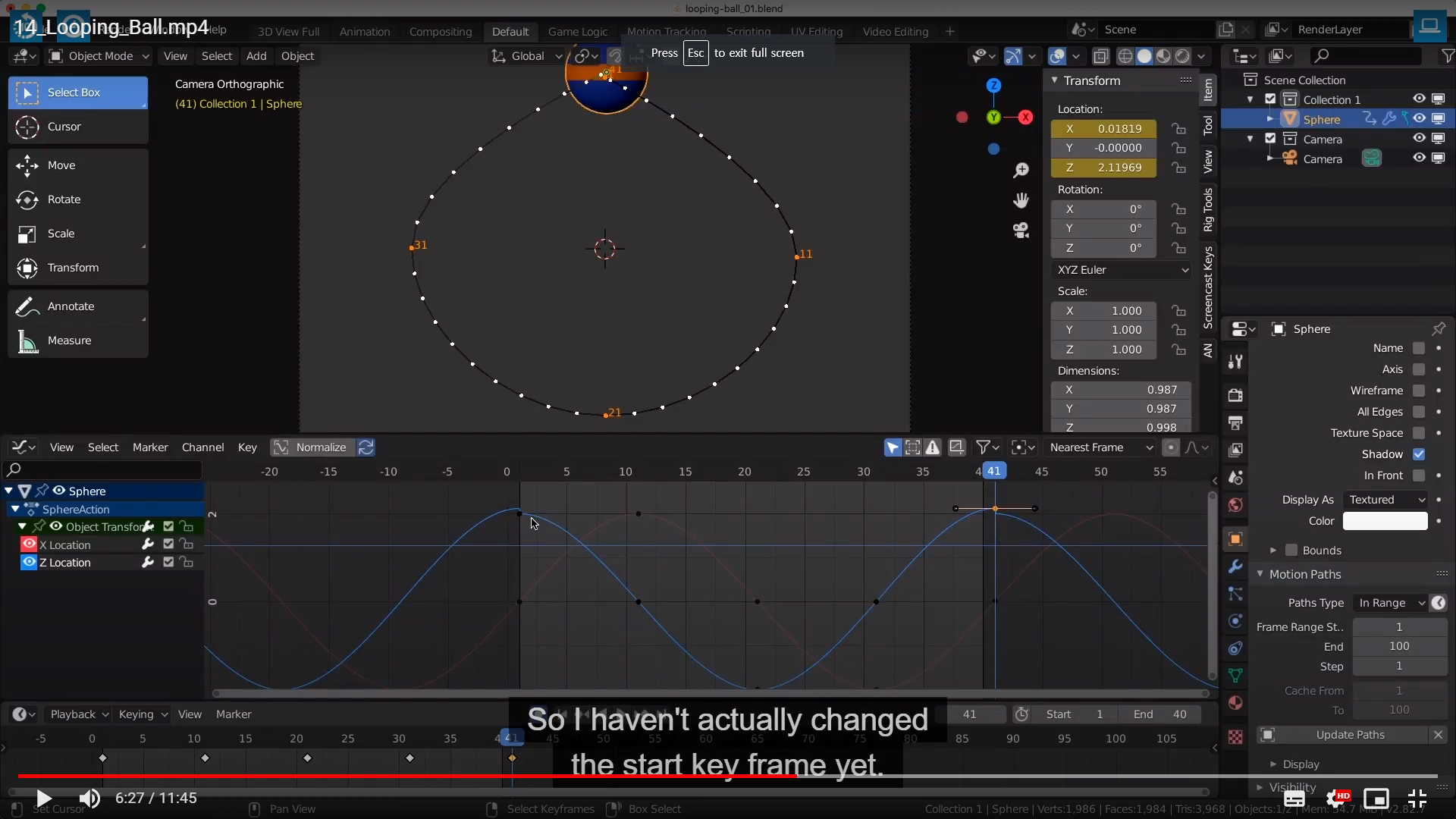Screen dimensions: 1456x819
Task: Open the Nearest Frame snapping dropdown
Action: (x=1100, y=447)
